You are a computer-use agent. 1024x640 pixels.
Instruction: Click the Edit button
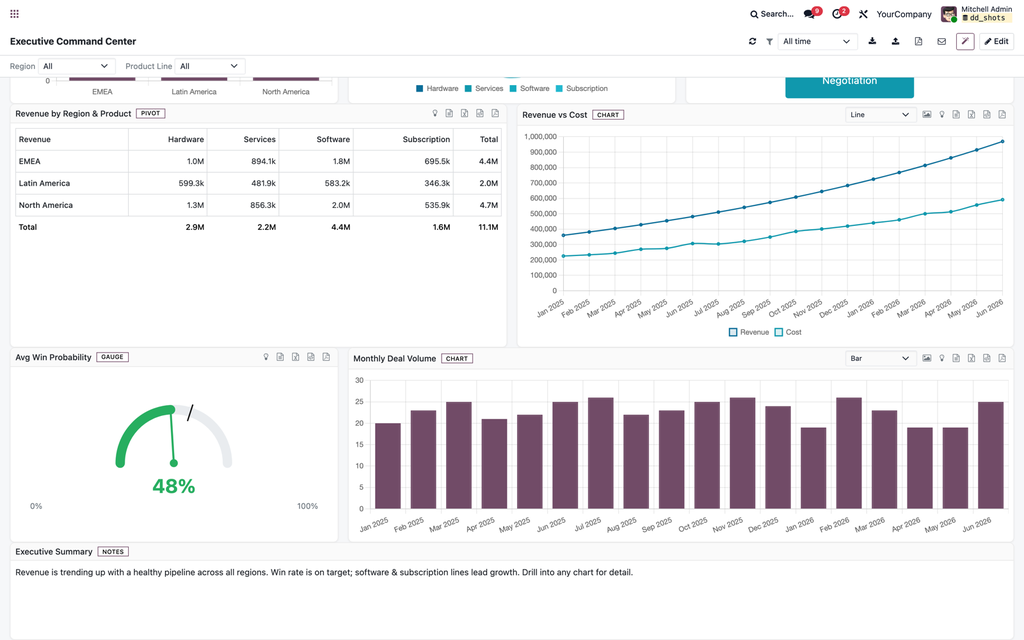coord(996,41)
